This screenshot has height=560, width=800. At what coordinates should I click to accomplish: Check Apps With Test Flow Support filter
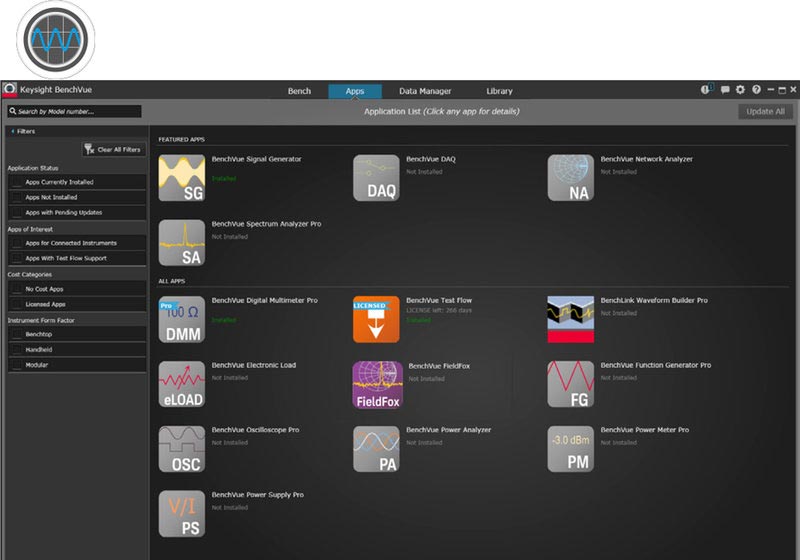[17, 259]
